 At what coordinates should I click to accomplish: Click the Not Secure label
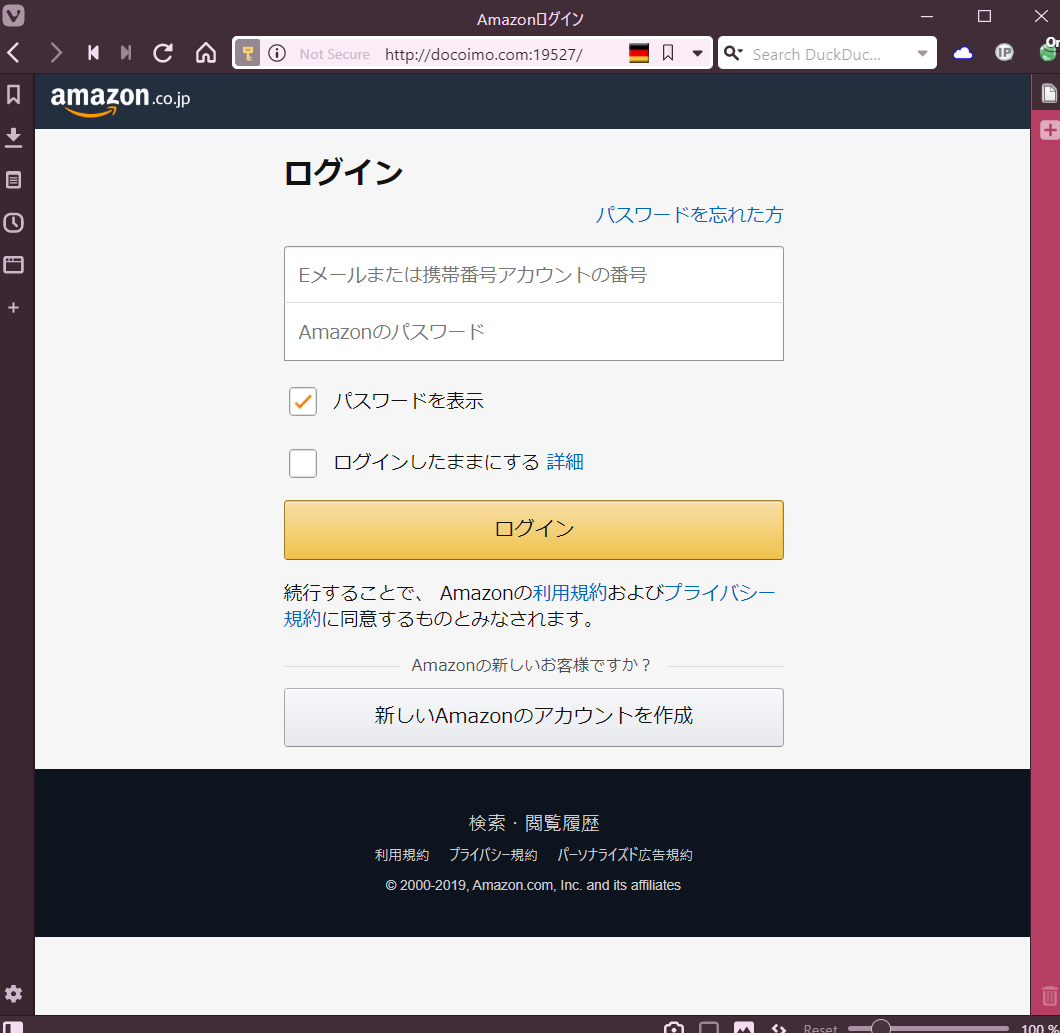[x=334, y=54]
